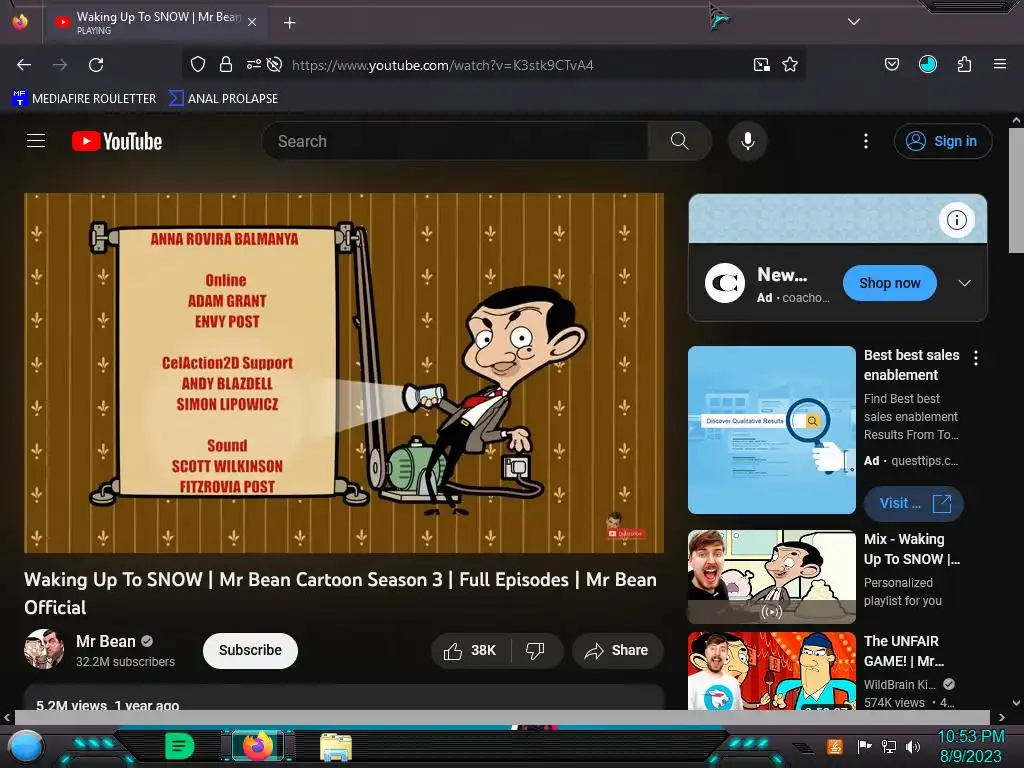This screenshot has width=1024, height=768.
Task: Open the Start orb button
Action: pos(26,747)
